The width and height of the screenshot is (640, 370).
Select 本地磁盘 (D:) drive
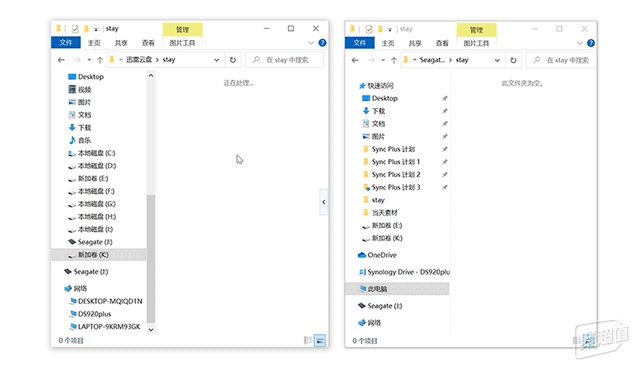pos(92,166)
